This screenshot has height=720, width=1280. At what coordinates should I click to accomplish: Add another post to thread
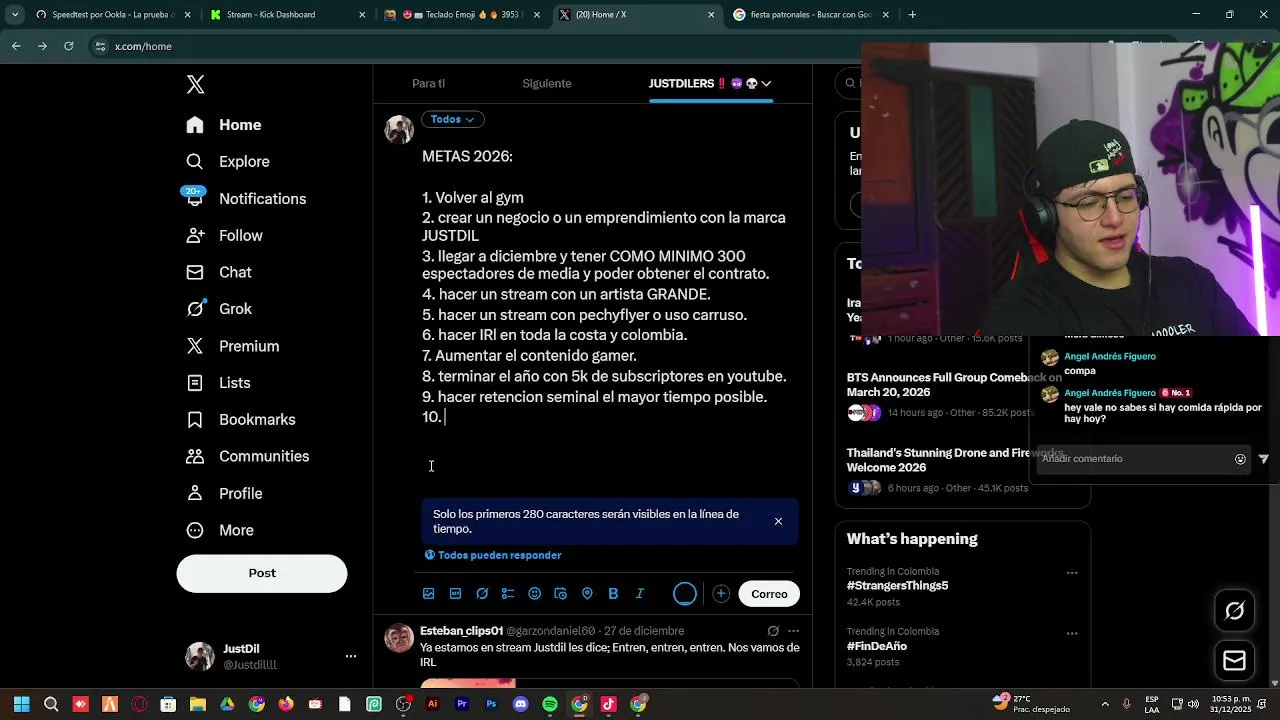[x=721, y=594]
